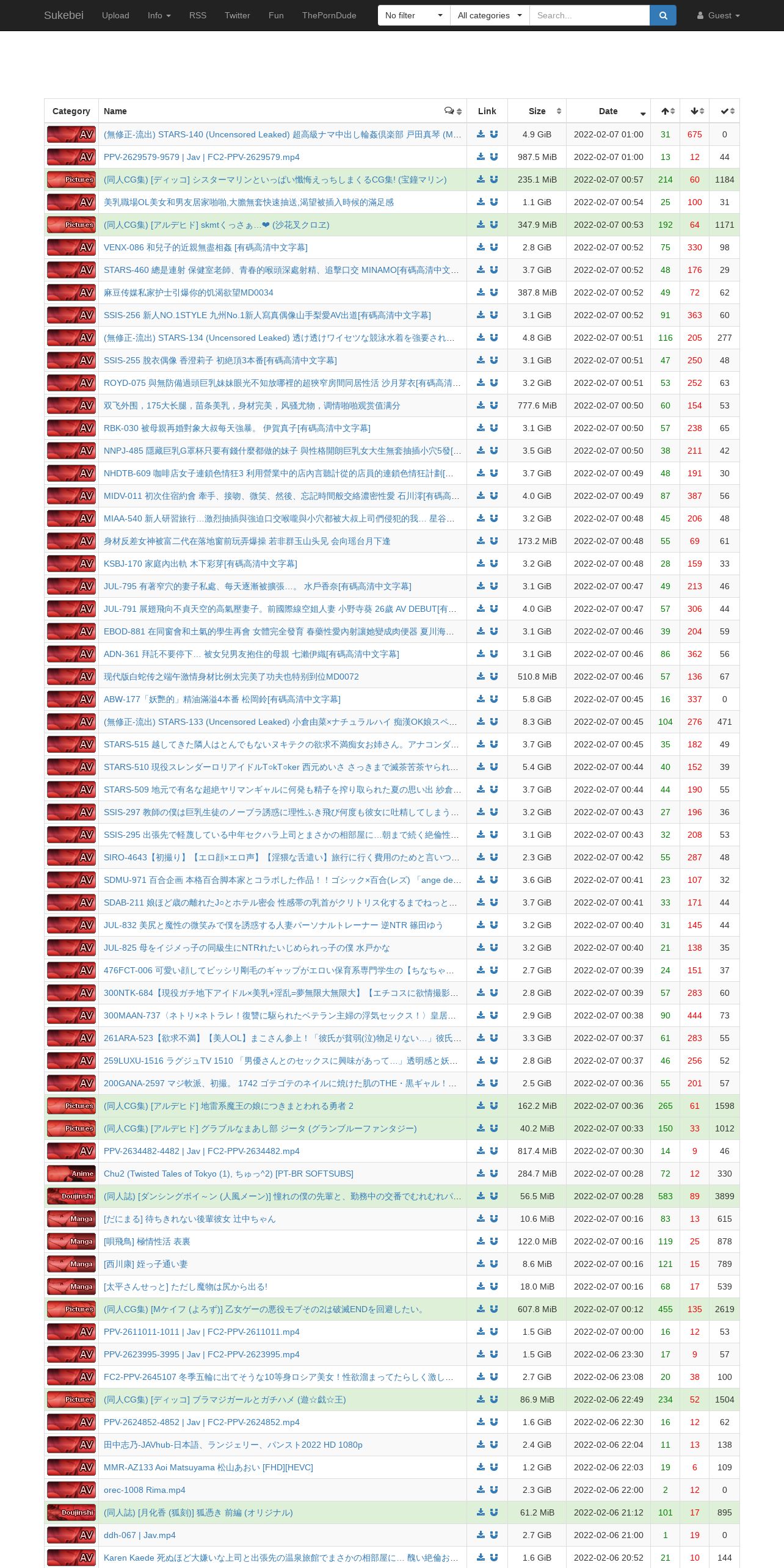
Task: Open the PPV-2629579-9579 torrent title link
Action: (x=201, y=157)
